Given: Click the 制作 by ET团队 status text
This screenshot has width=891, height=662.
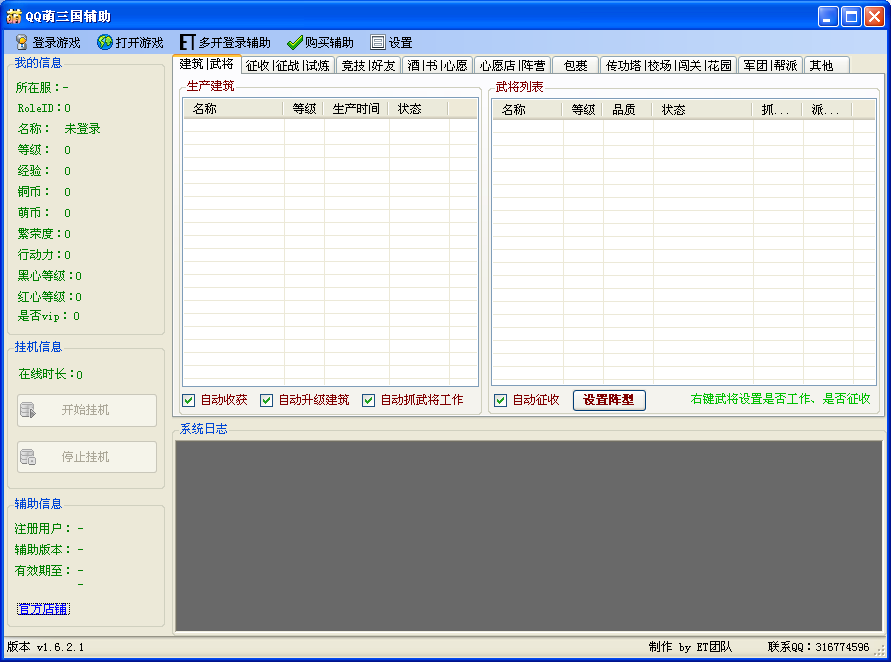Looking at the screenshot, I should click(x=690, y=647).
